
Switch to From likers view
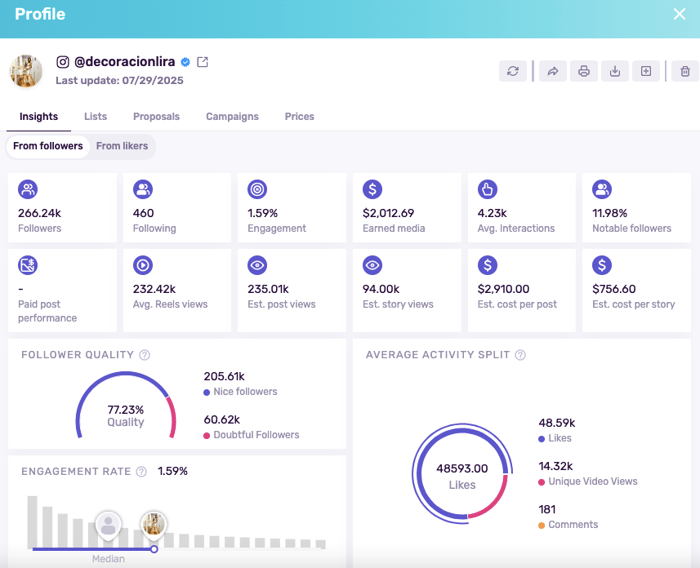coord(122,146)
